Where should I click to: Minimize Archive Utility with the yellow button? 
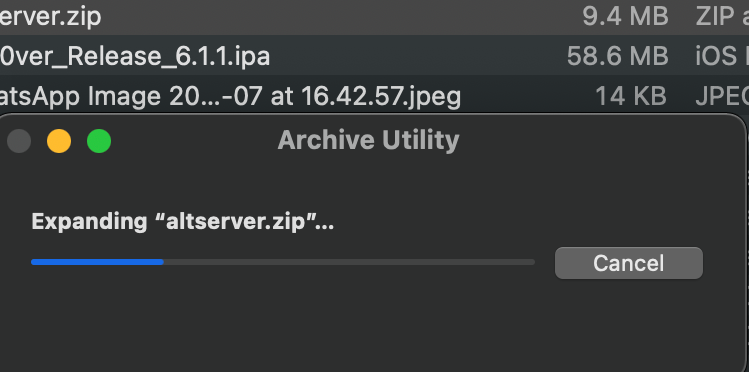point(59,141)
